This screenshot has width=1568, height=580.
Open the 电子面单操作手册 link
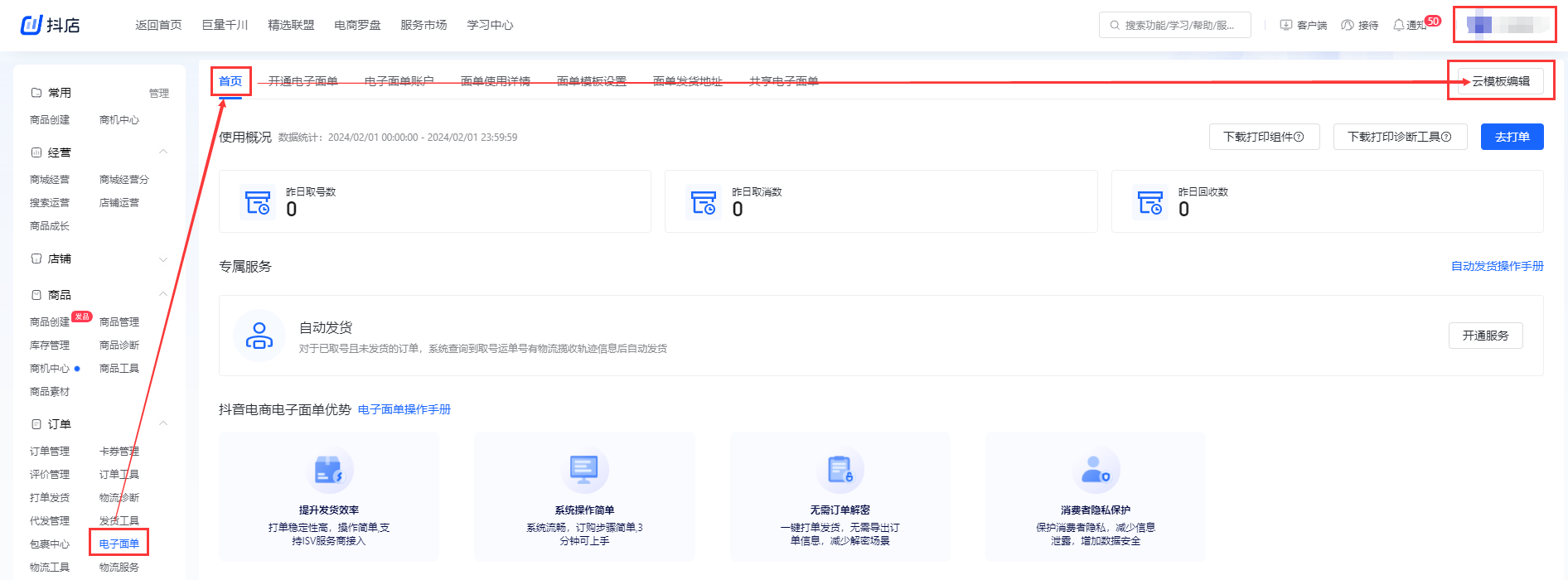click(x=404, y=409)
